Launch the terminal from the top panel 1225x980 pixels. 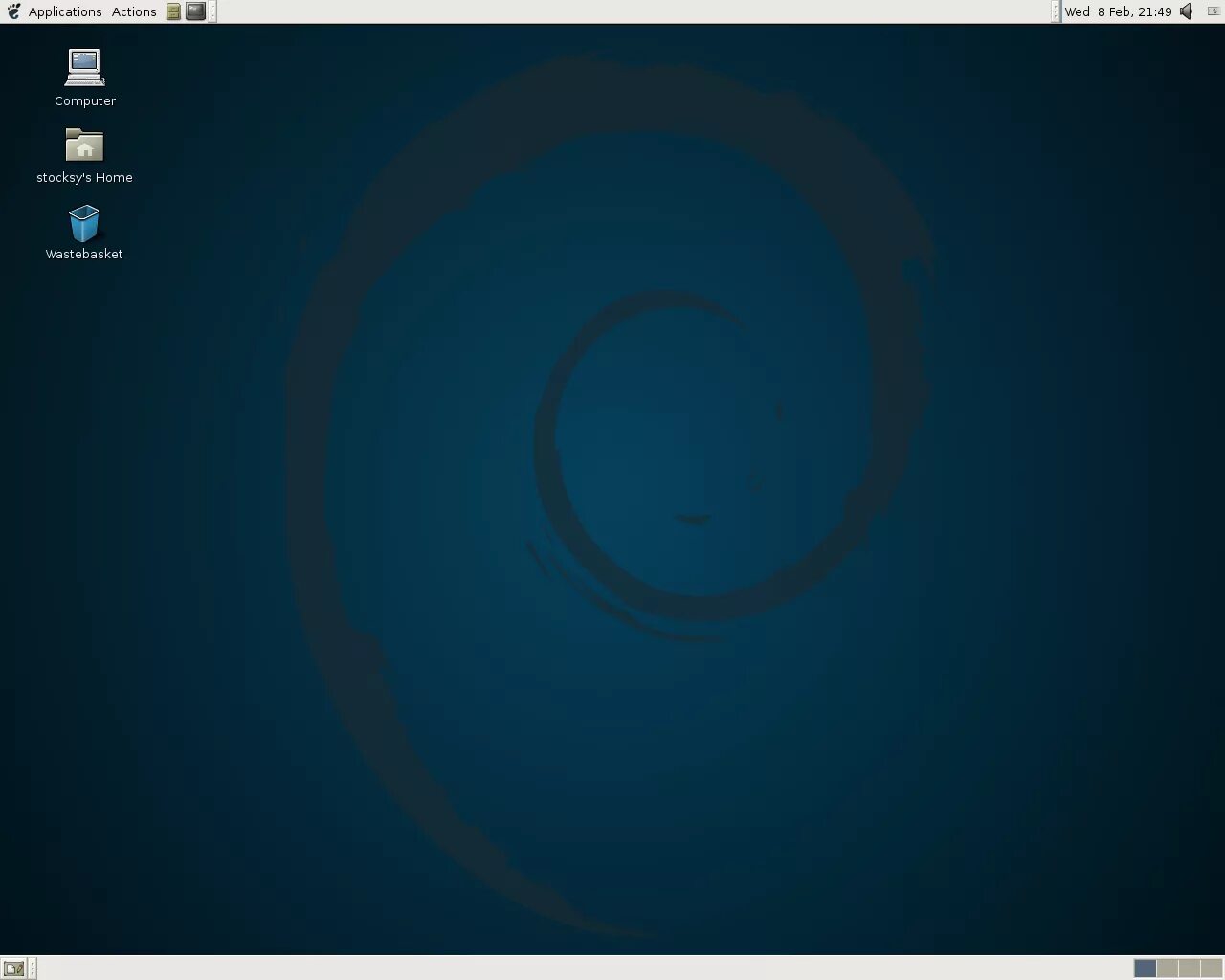pyautogui.click(x=195, y=11)
